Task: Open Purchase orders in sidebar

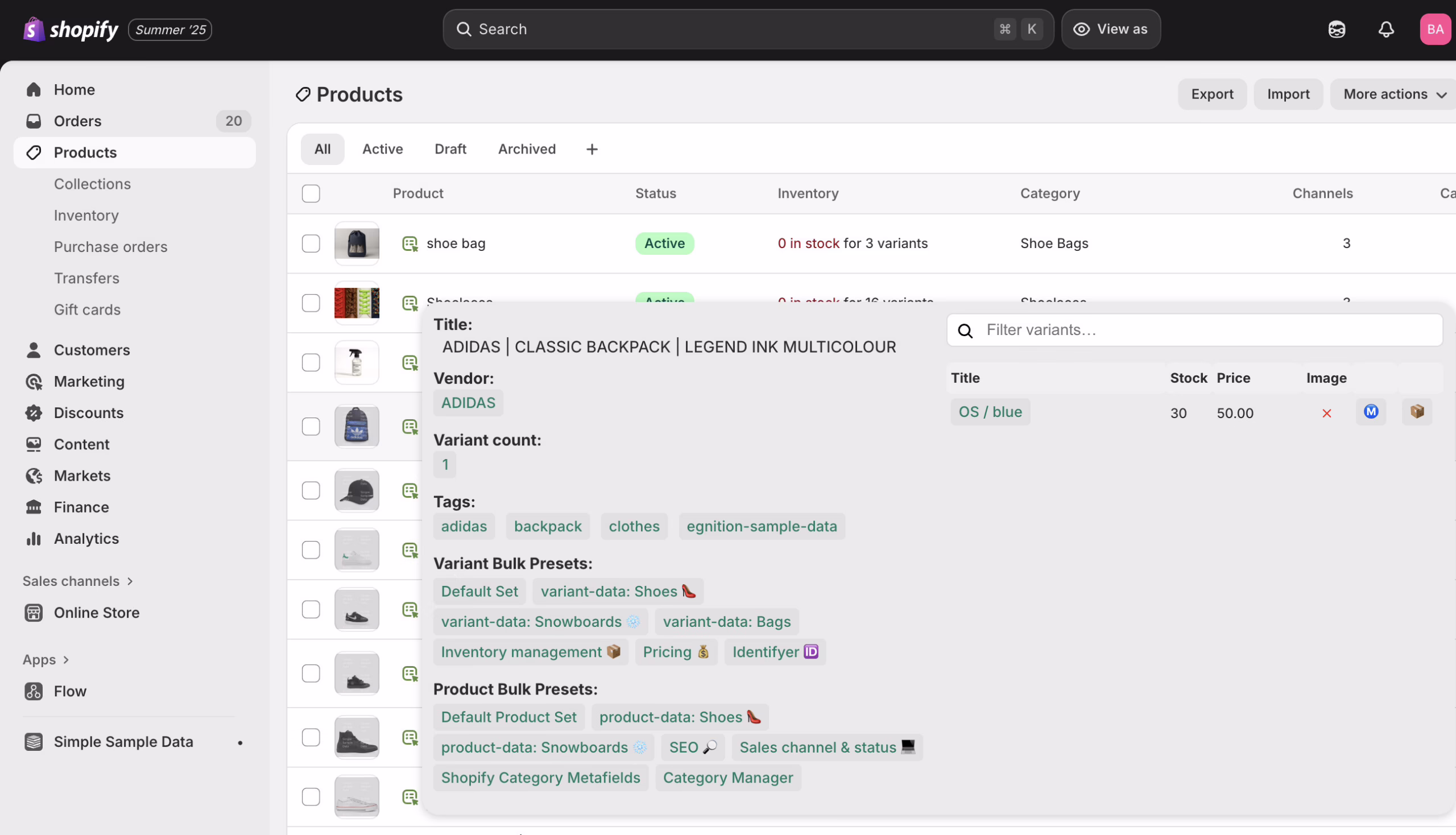Action: (x=111, y=247)
